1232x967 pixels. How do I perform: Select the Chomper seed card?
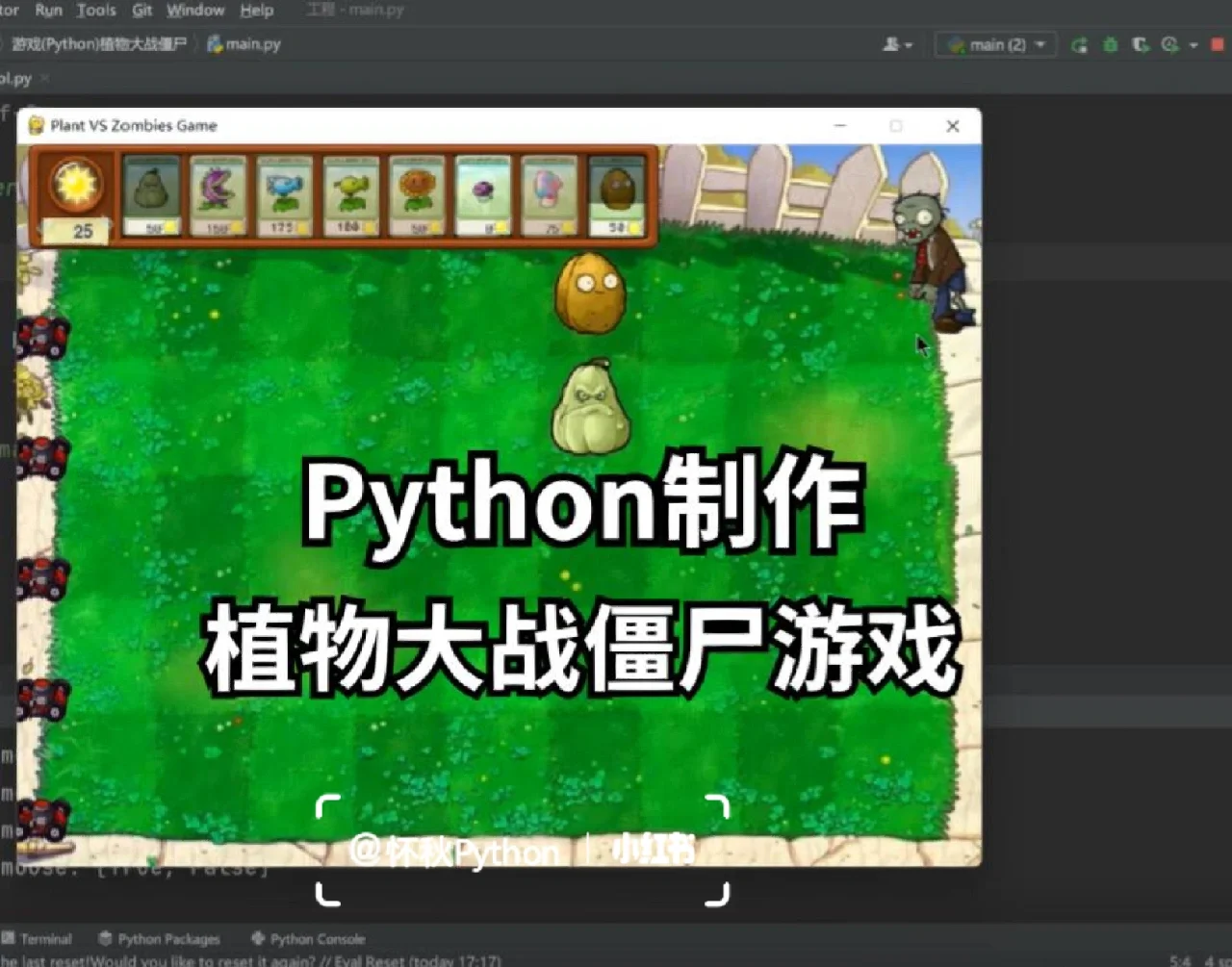pos(218,195)
